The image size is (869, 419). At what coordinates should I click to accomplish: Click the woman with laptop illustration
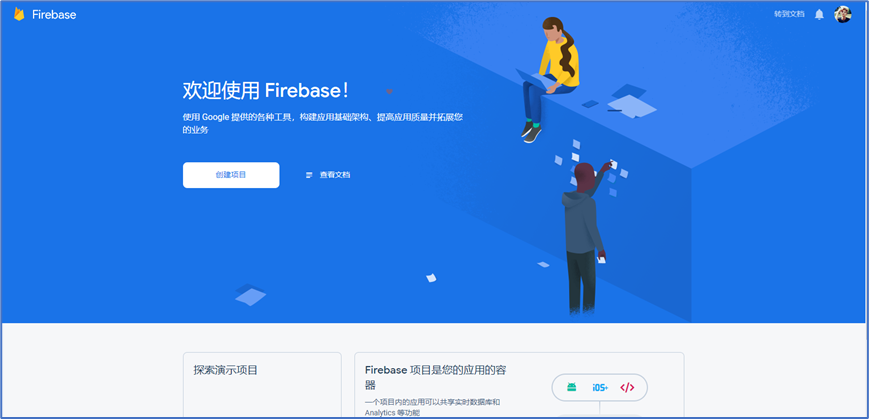[549, 79]
